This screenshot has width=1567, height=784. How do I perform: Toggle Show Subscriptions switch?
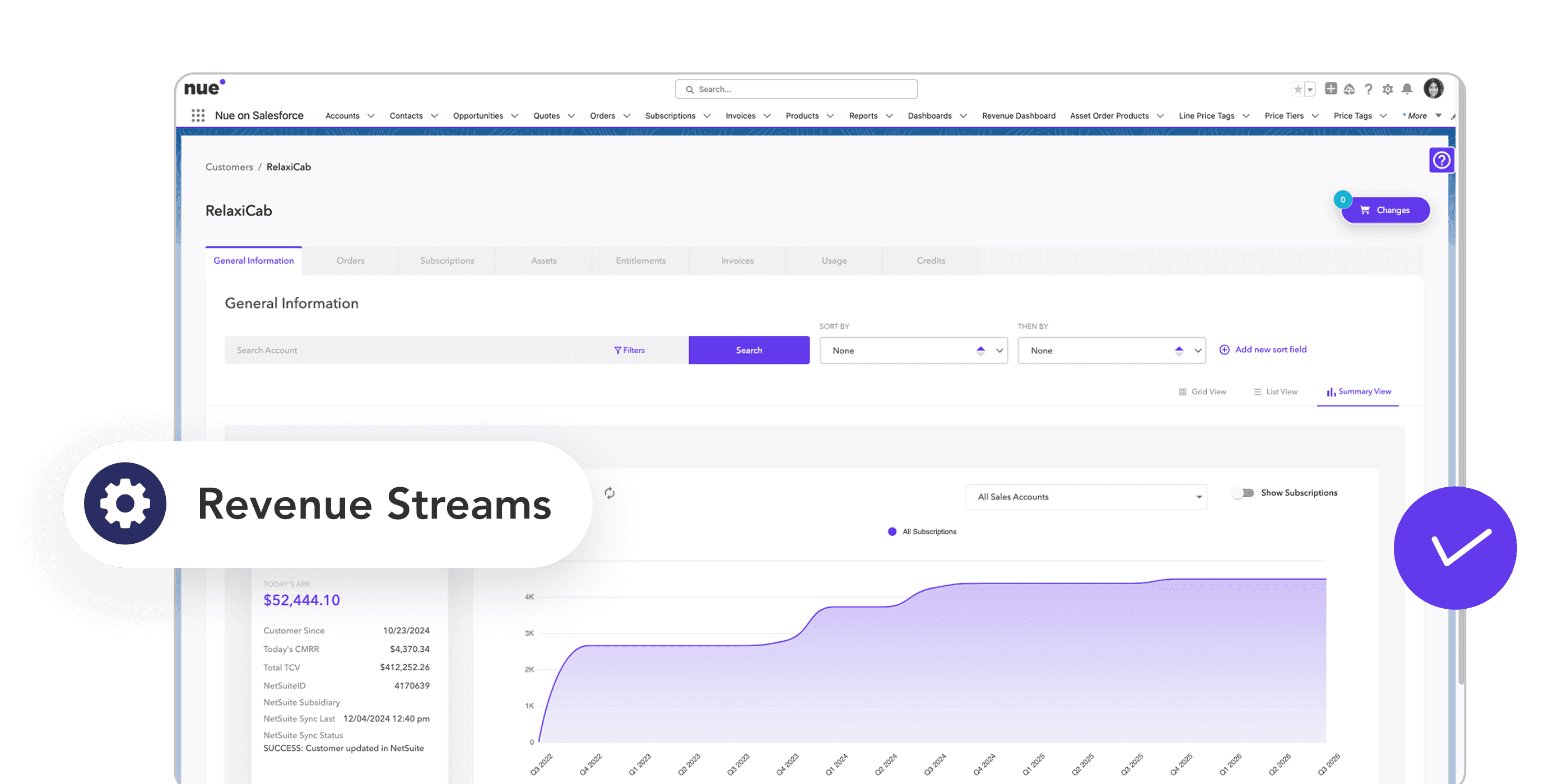pyautogui.click(x=1243, y=494)
